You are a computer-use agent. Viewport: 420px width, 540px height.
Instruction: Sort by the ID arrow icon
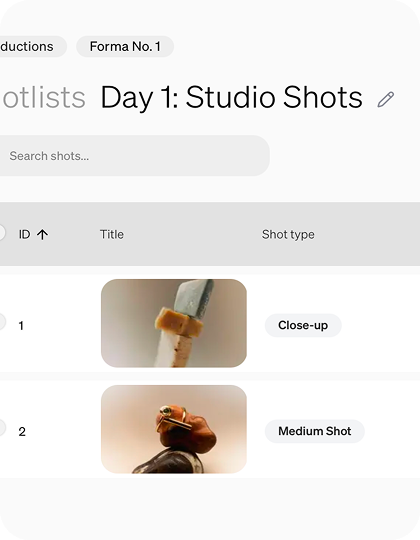click(42, 235)
